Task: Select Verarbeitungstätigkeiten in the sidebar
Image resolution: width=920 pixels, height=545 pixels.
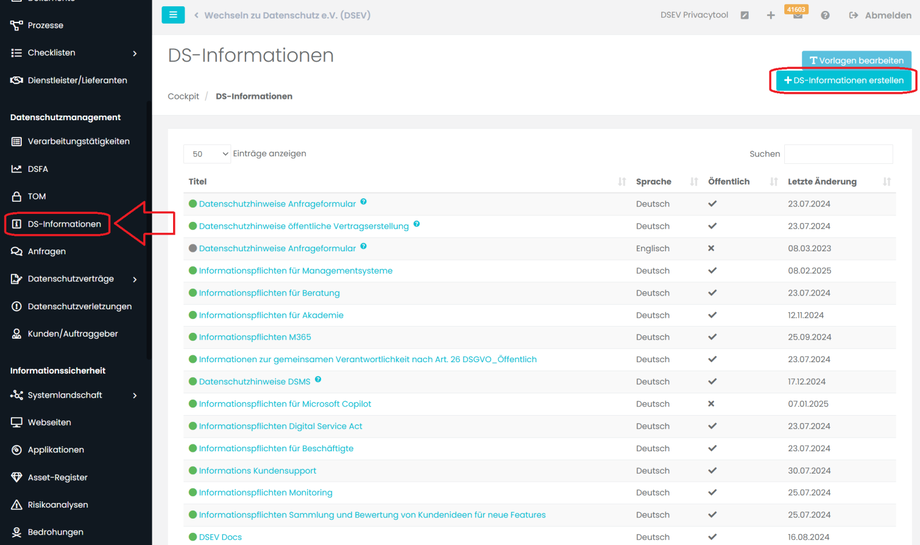Action: (x=78, y=141)
